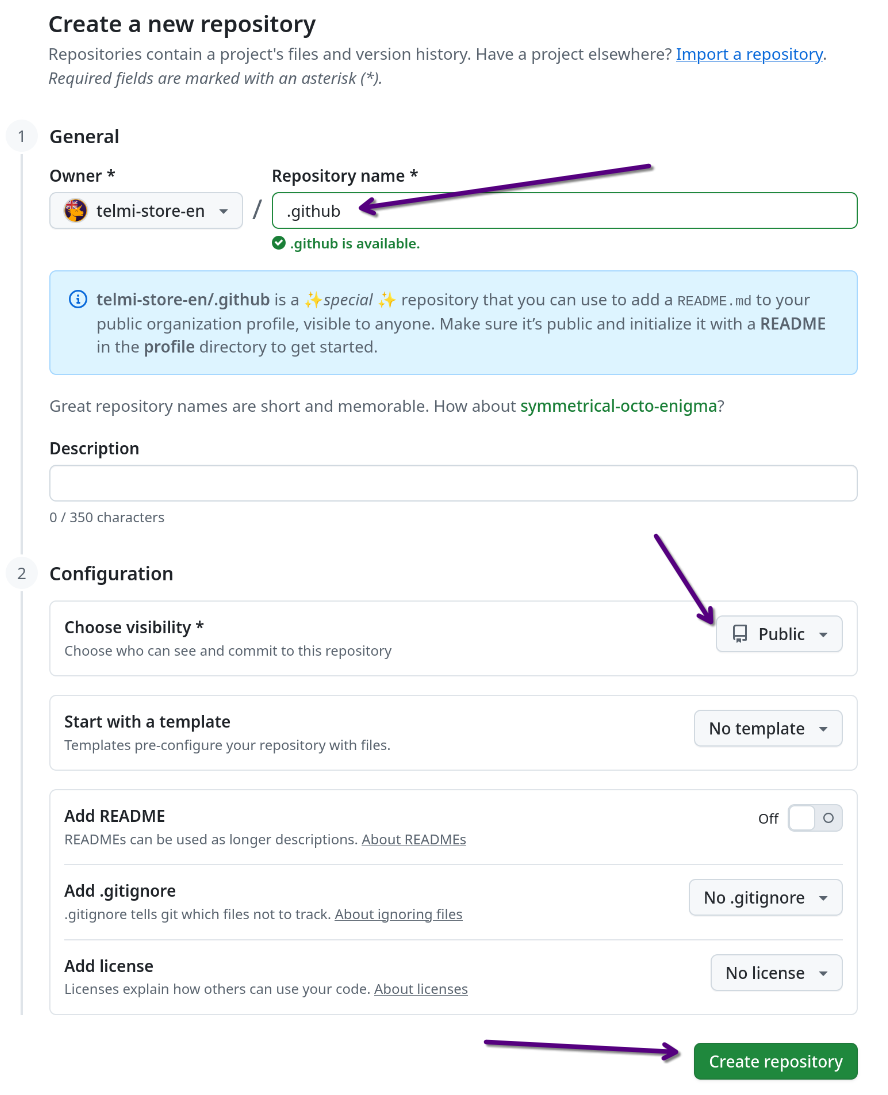Open the Owner dropdown
This screenshot has height=1095, width=888.
point(146,211)
